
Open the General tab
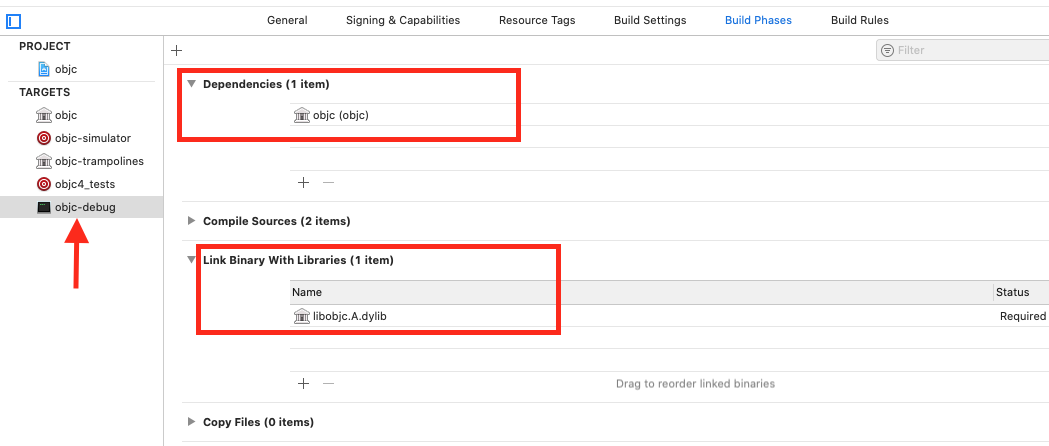(x=287, y=20)
